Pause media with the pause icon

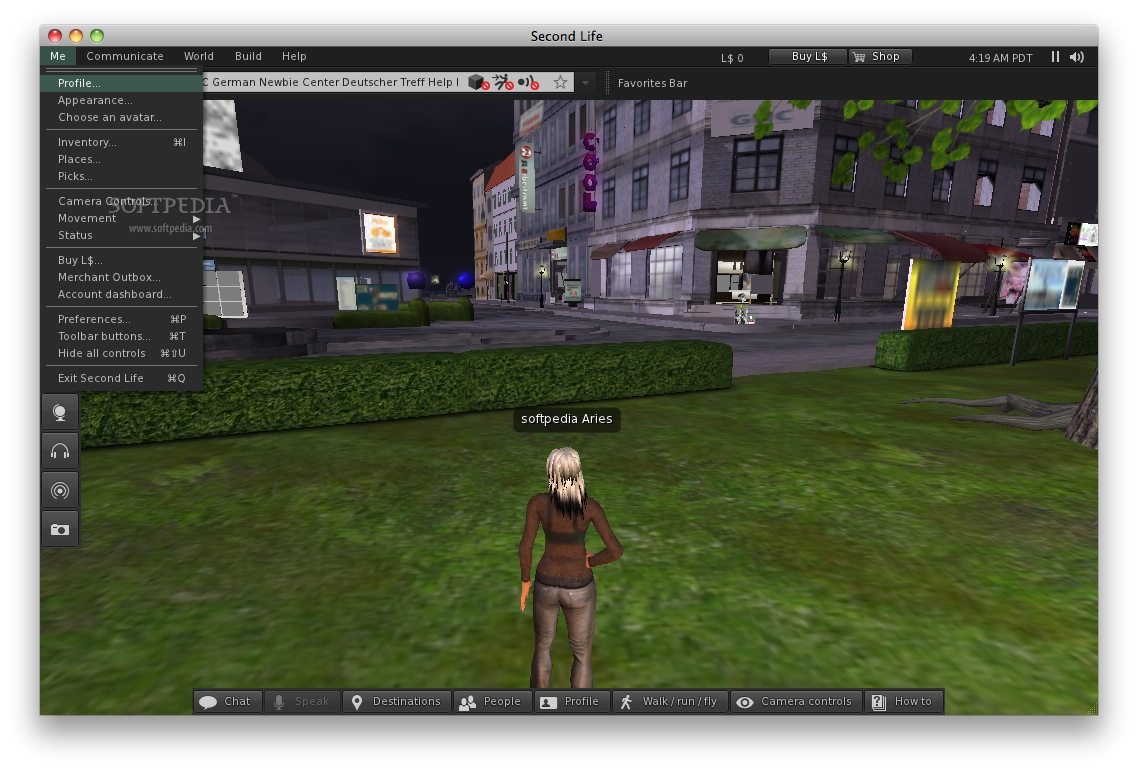click(x=1055, y=57)
